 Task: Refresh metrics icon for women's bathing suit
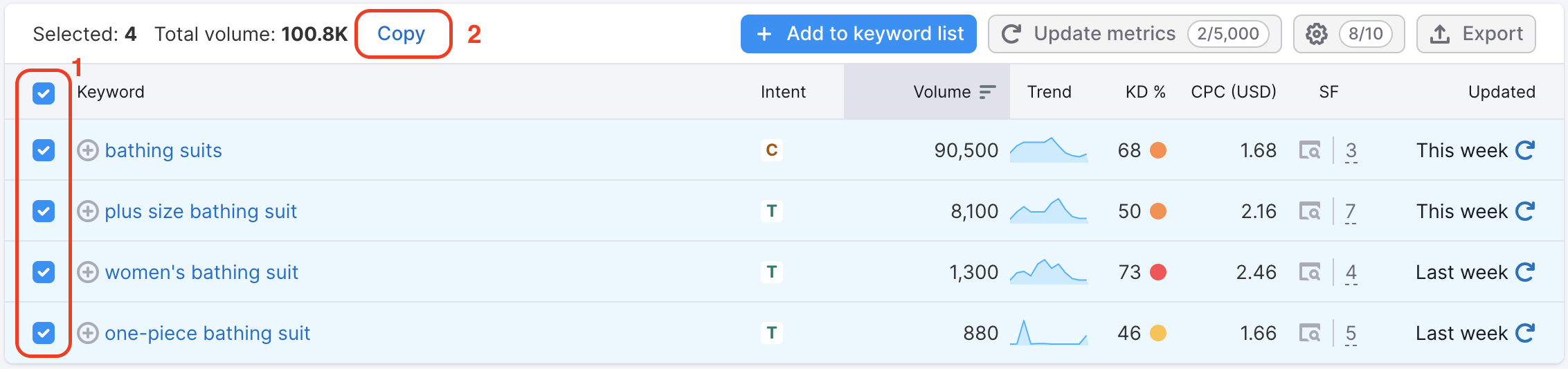point(1525,272)
